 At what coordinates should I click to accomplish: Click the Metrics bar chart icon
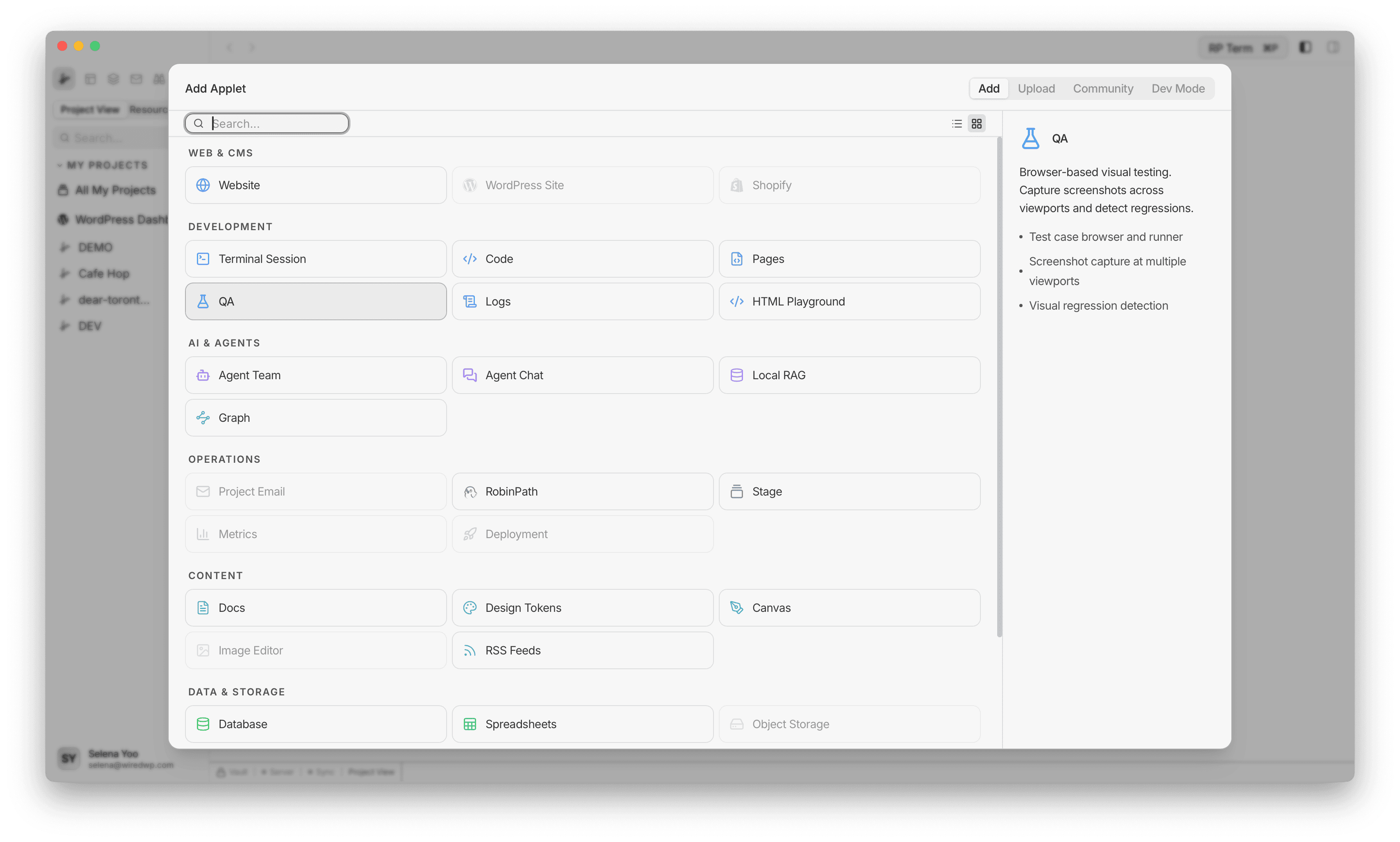tap(203, 534)
